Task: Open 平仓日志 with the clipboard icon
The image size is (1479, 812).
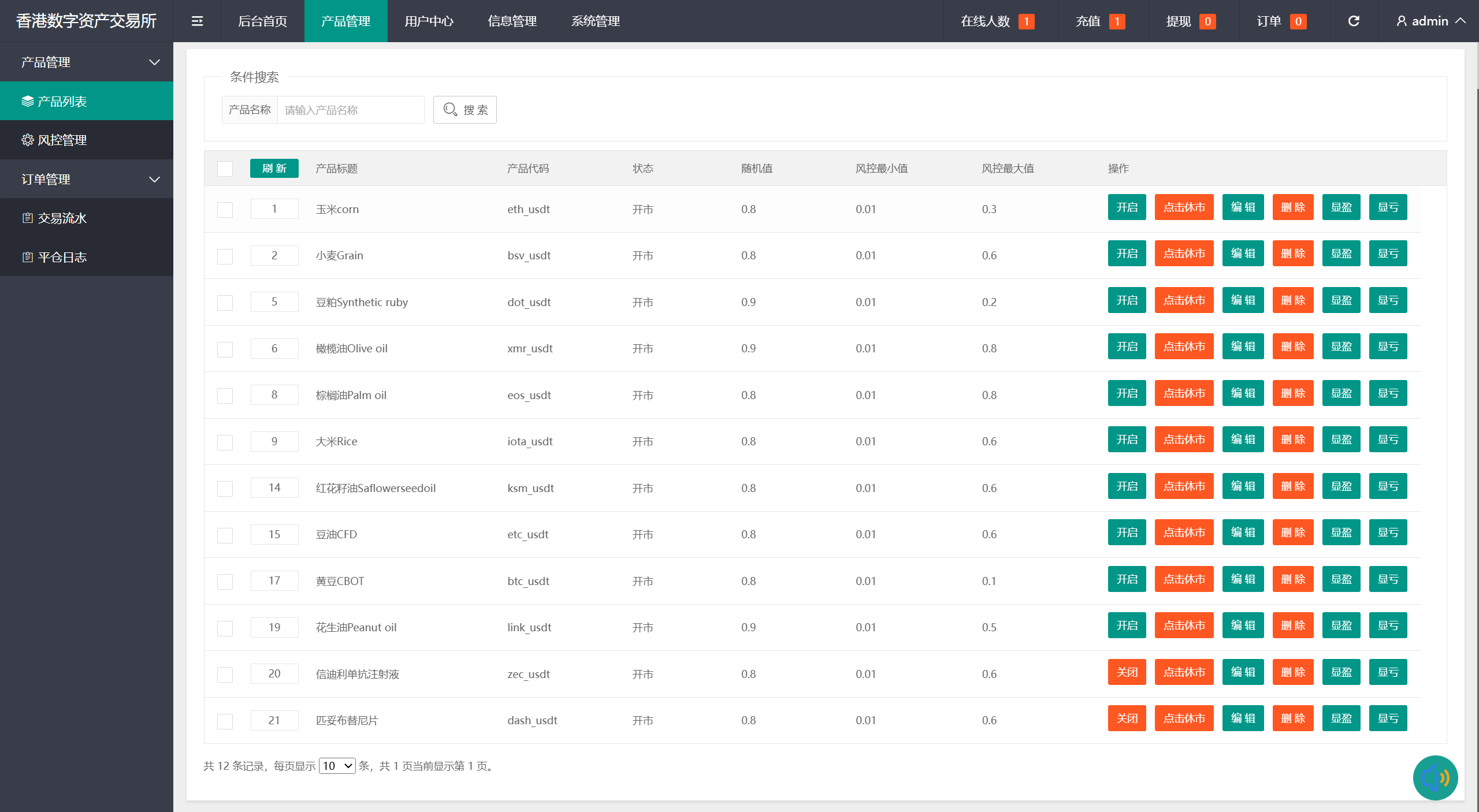Action: 87,257
